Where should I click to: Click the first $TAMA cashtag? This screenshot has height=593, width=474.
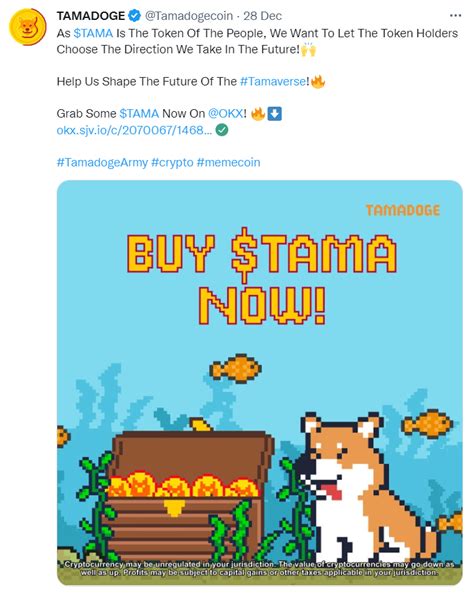click(x=93, y=33)
